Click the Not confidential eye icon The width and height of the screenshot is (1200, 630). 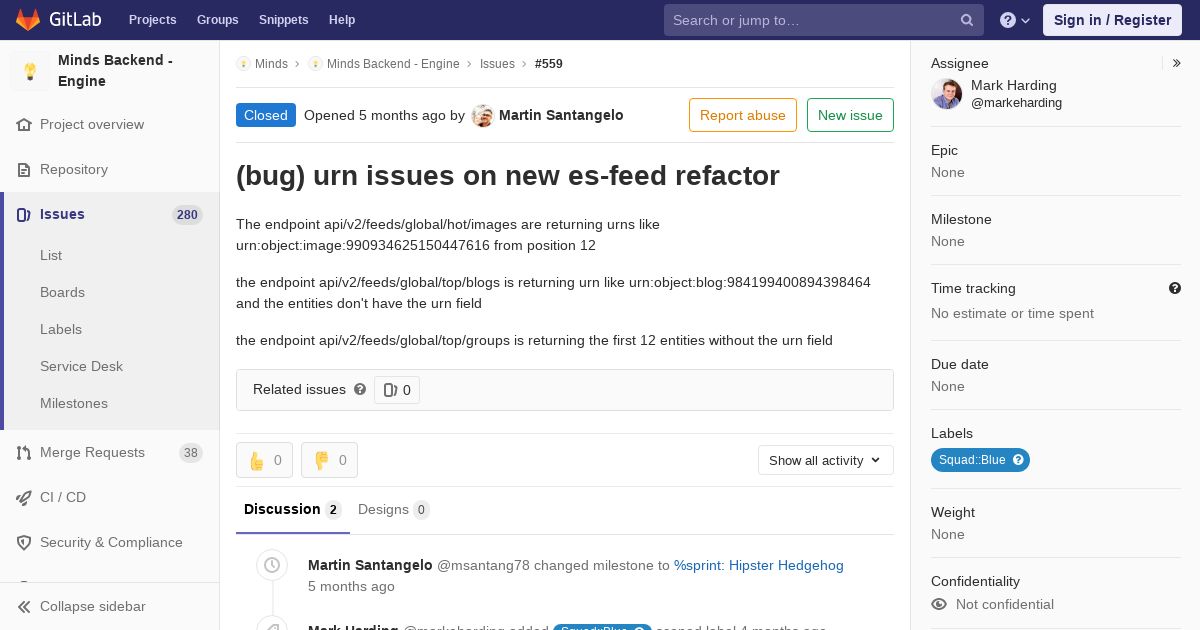click(x=939, y=604)
